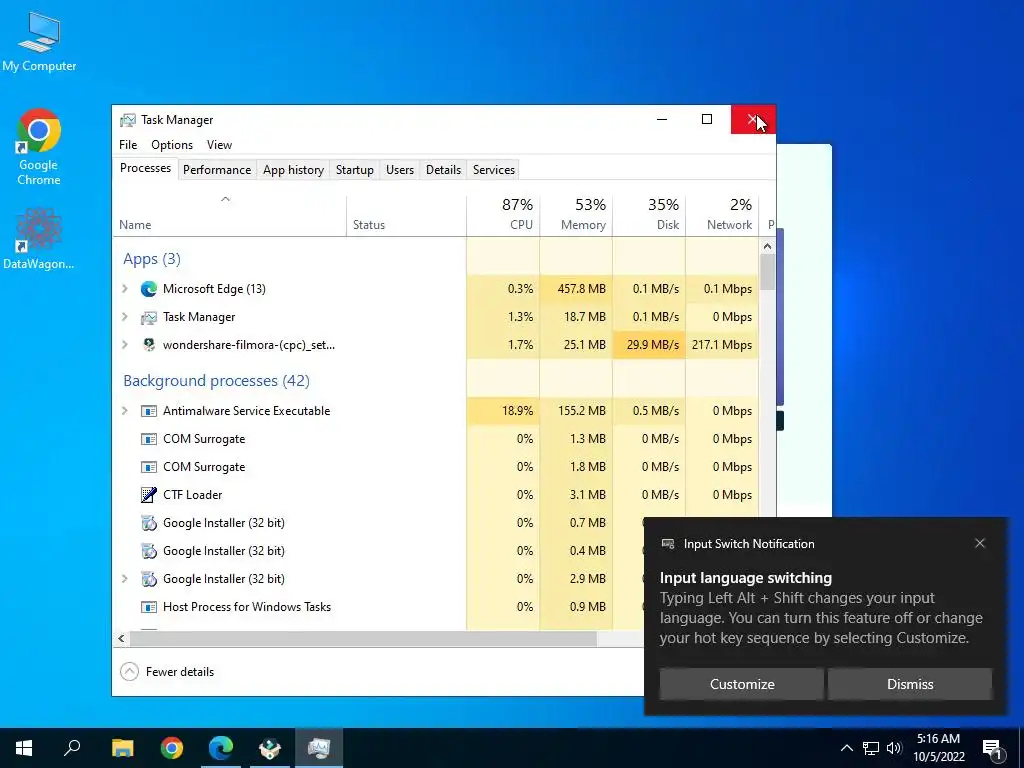Click the 457.8 MB memory cell

pos(576,289)
